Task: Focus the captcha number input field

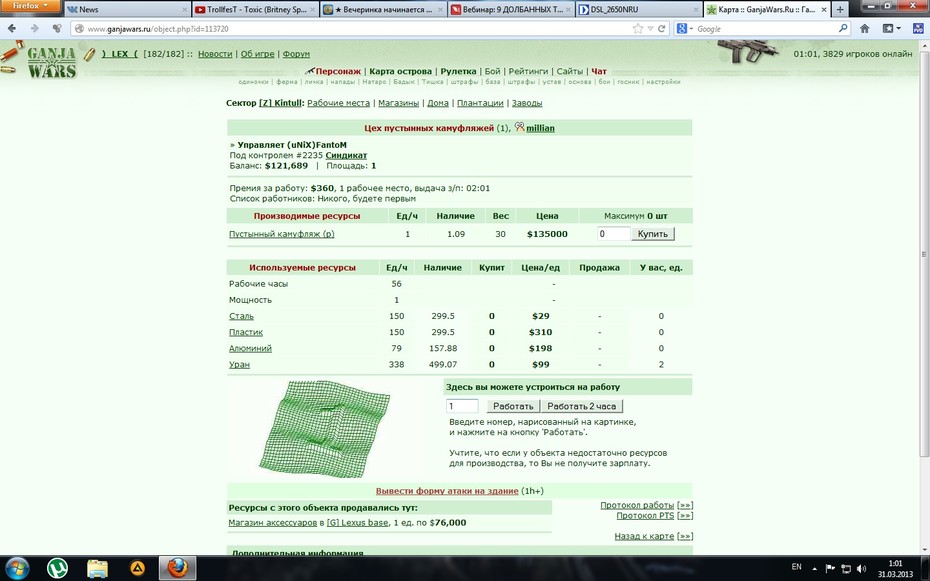Action: (x=462, y=406)
